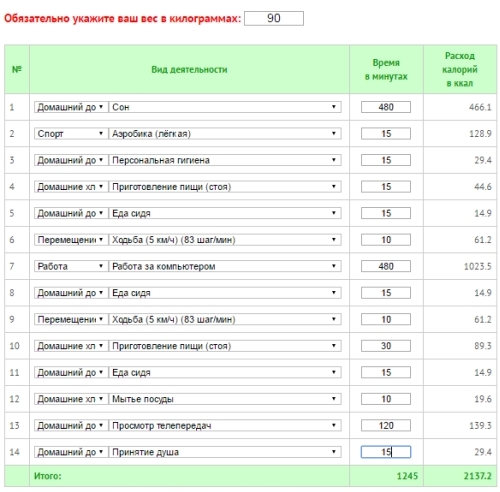Click row 3 time field

[386, 160]
